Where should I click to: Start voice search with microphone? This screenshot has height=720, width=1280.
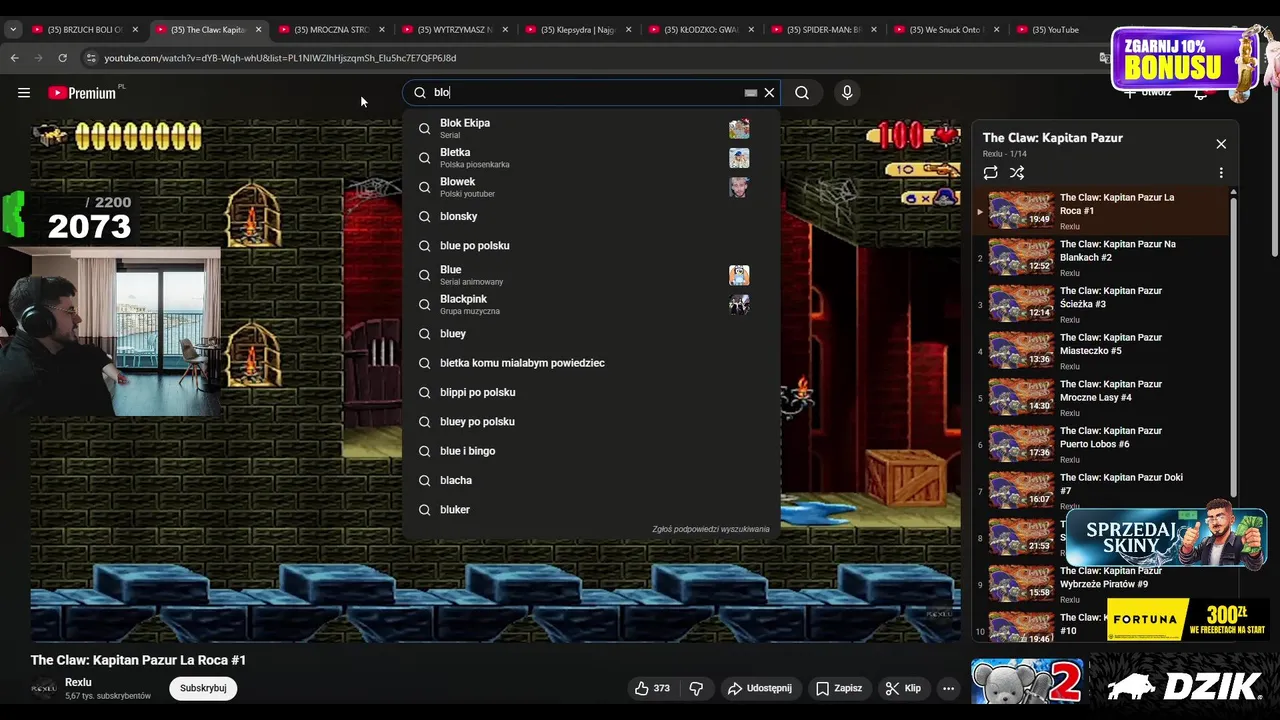(x=847, y=93)
